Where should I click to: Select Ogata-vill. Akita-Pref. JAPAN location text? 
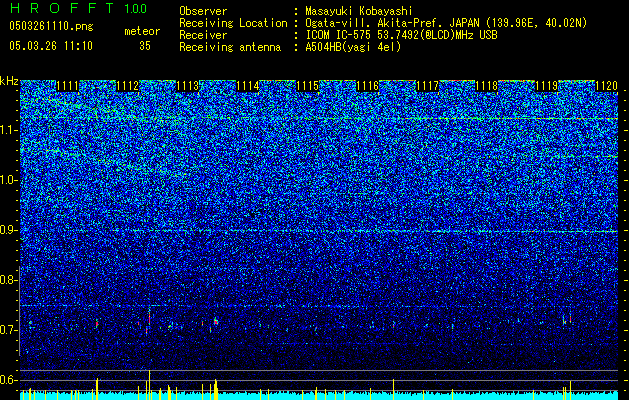point(446,24)
